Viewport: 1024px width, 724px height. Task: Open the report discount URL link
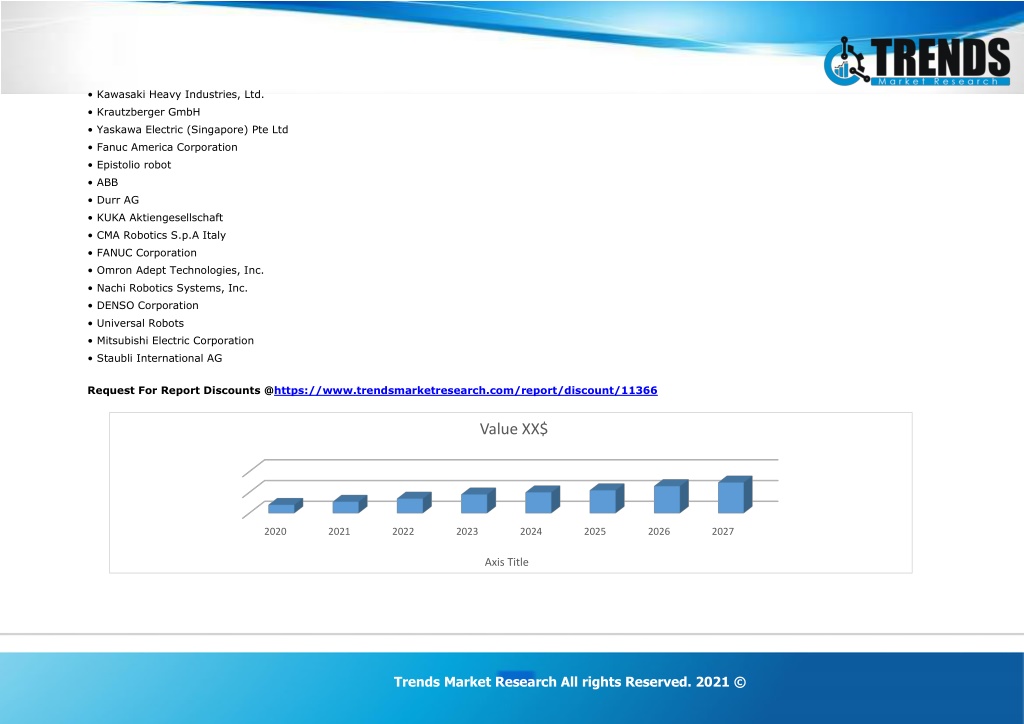pos(466,390)
